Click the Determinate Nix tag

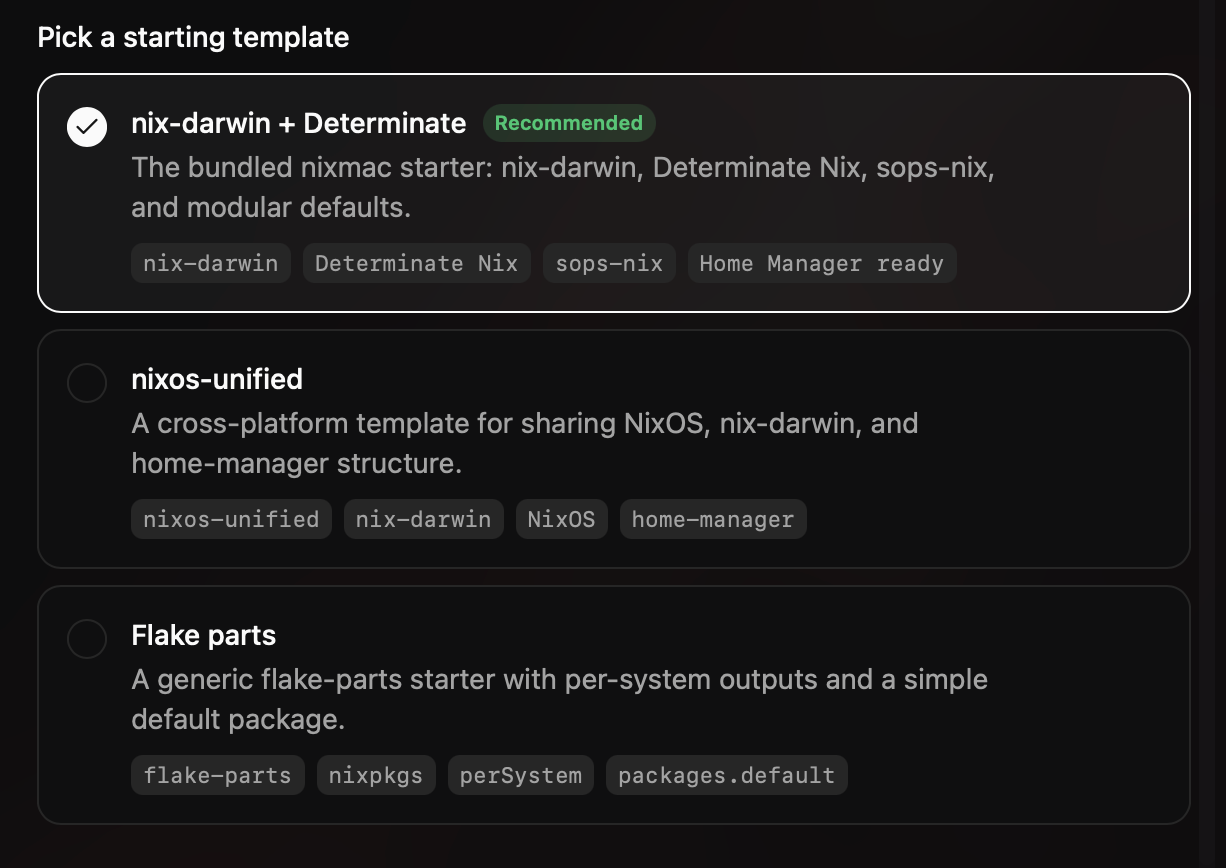417,263
